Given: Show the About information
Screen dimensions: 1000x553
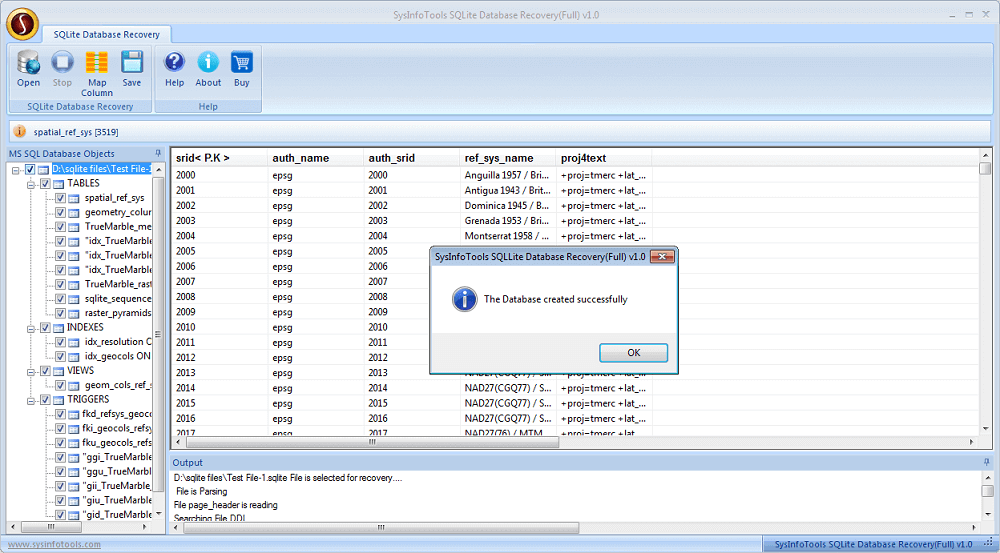Looking at the screenshot, I should pyautogui.click(x=208, y=62).
